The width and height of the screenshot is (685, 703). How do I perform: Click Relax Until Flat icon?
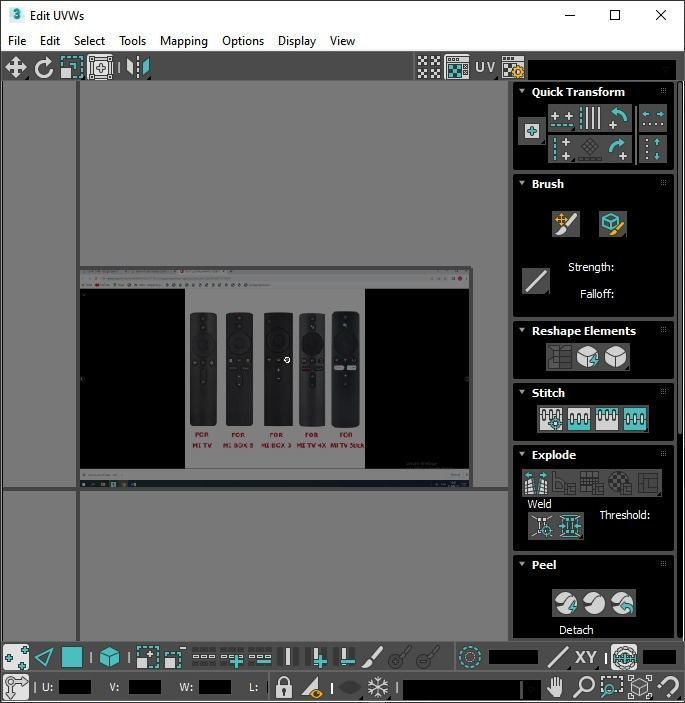tap(587, 357)
